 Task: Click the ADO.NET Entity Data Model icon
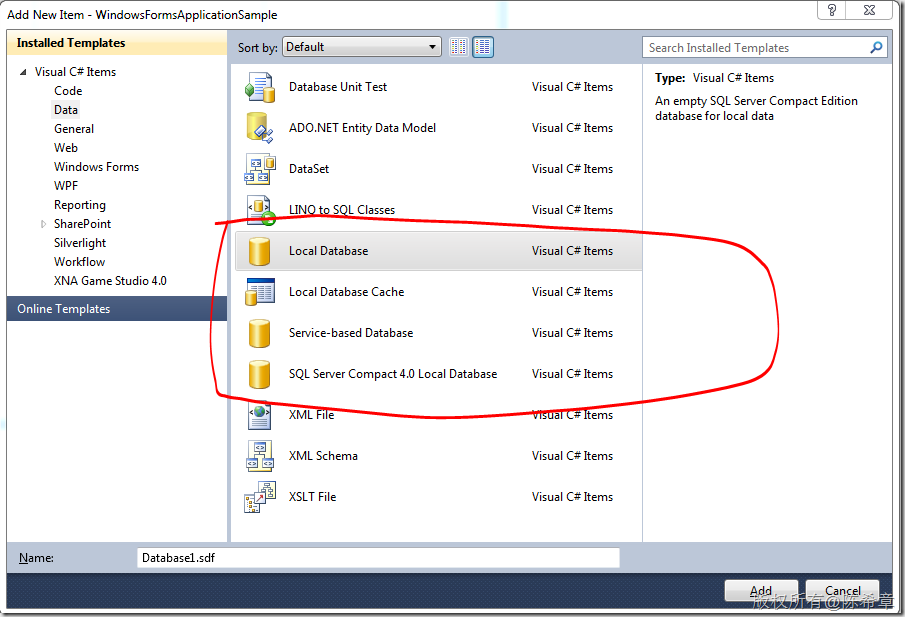pos(260,128)
